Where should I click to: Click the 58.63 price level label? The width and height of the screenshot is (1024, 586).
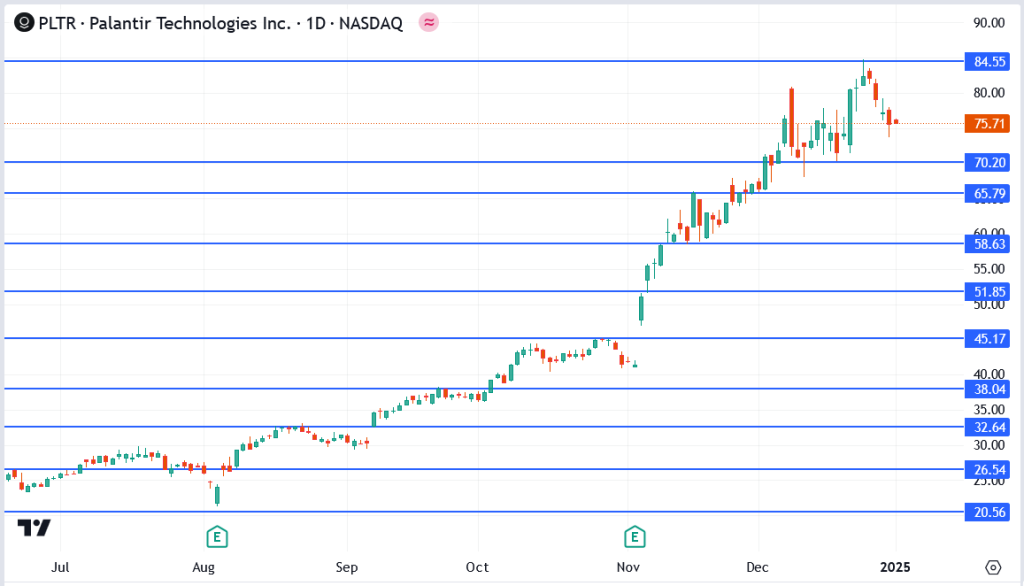pyautogui.click(x=988, y=243)
